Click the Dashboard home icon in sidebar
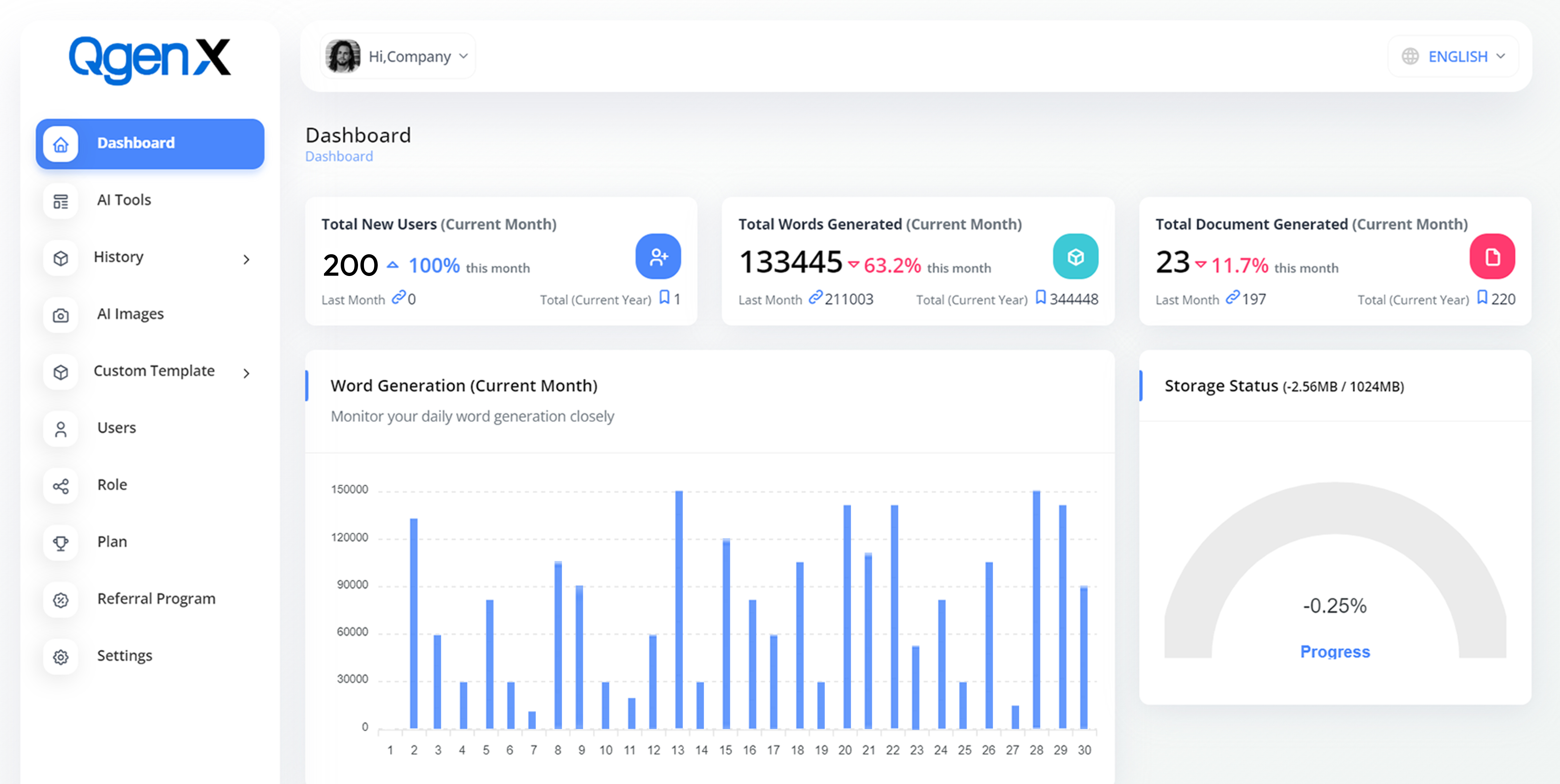 (x=61, y=144)
